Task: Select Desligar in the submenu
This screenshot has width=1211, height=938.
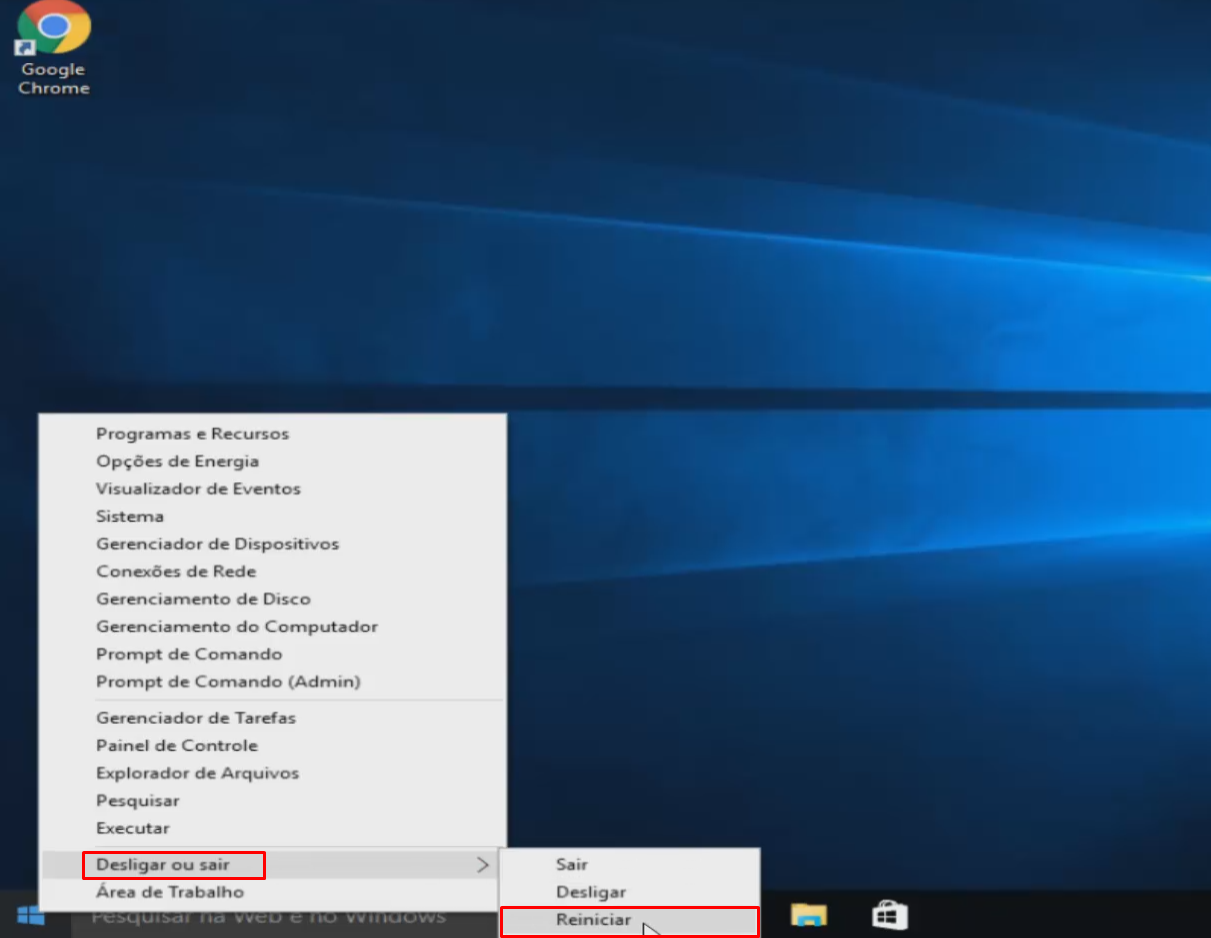Action: [x=629, y=892]
